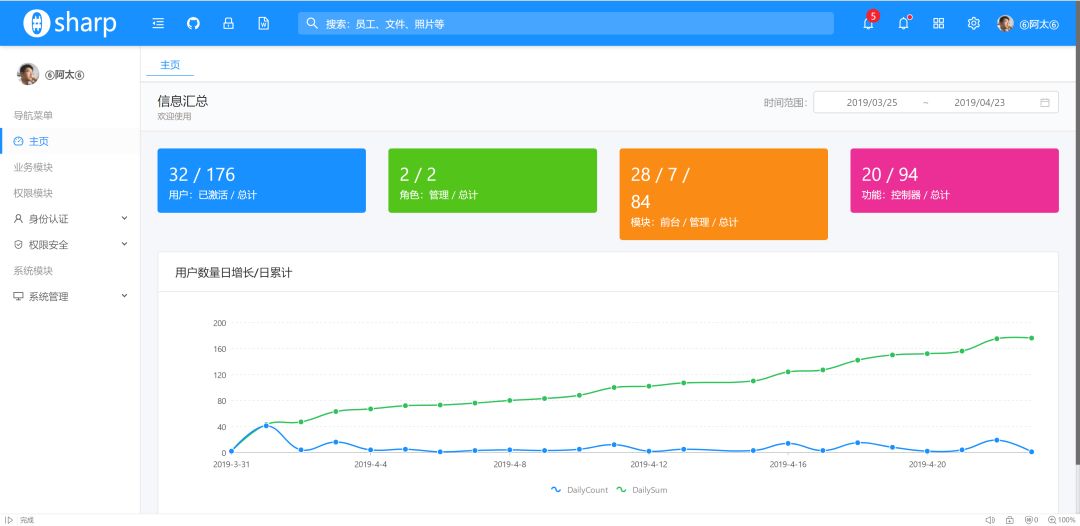Collapse the sidebar with the menu-fold icon
This screenshot has width=1080, height=526.
point(158,23)
